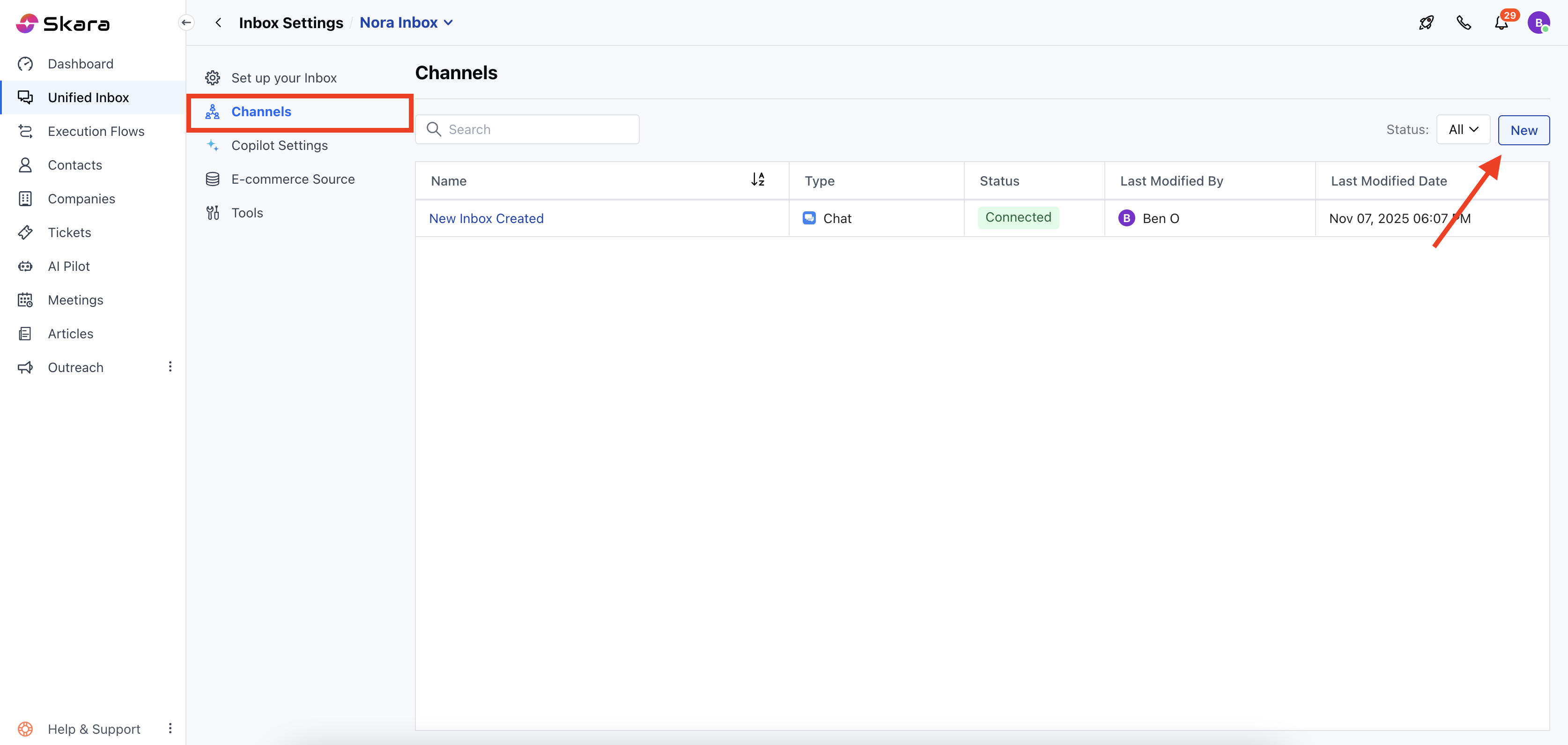
Task: Select Tools in inbox settings menu
Action: 247,213
